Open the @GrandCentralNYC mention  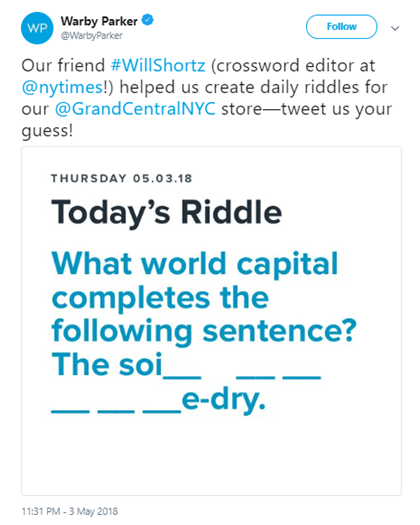(135, 109)
